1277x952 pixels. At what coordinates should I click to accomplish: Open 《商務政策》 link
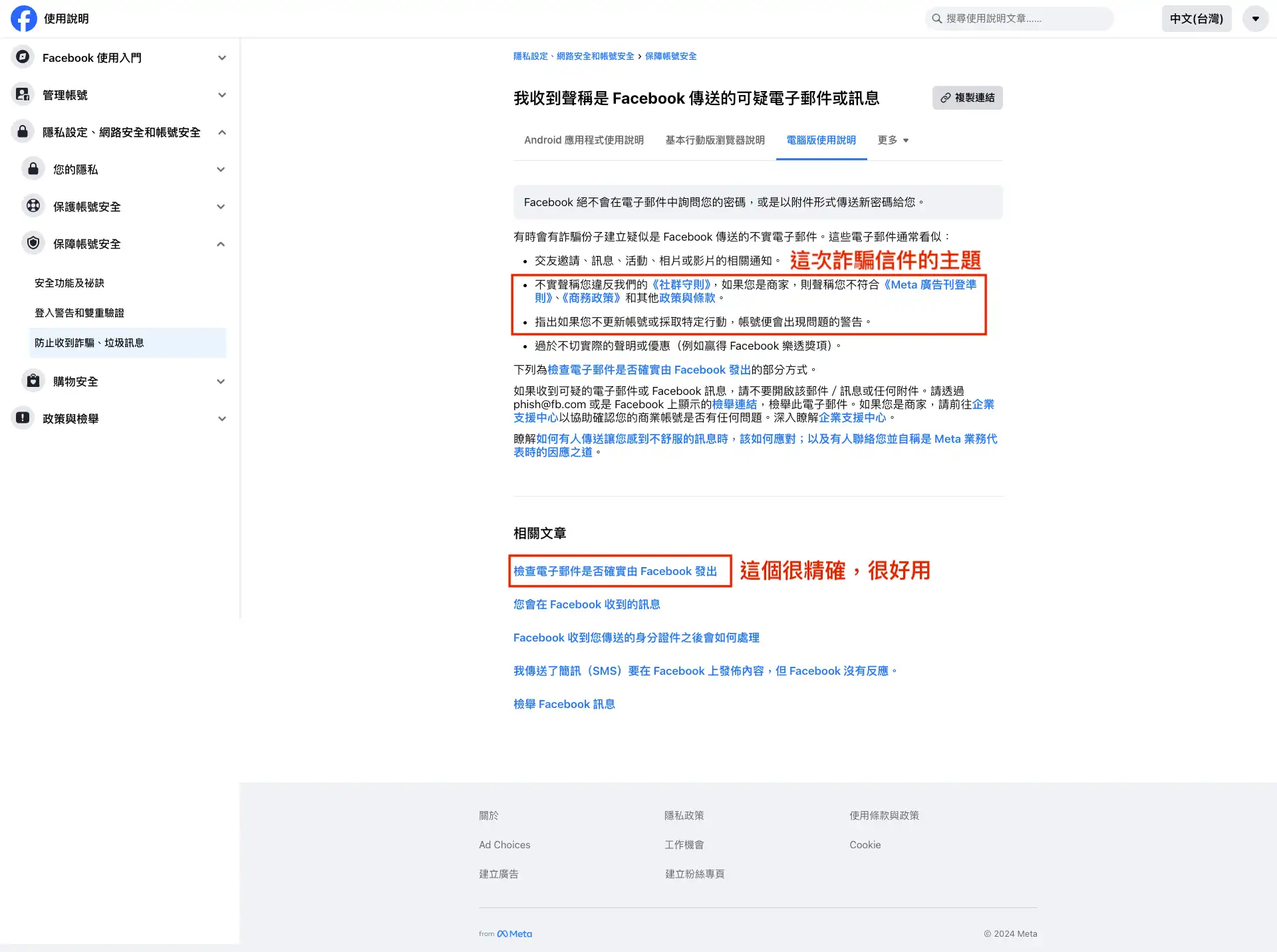pyautogui.click(x=591, y=298)
